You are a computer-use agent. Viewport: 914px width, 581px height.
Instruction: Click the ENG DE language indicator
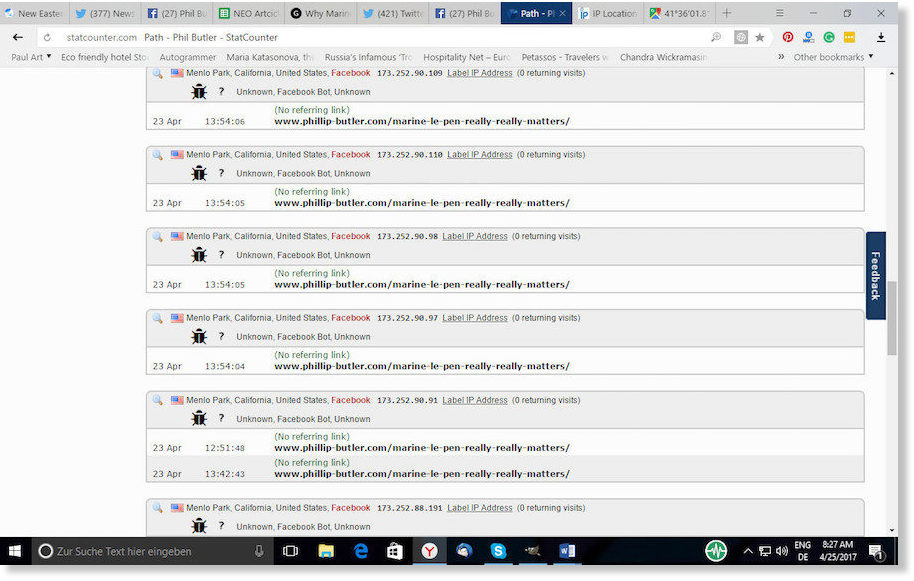tap(803, 551)
